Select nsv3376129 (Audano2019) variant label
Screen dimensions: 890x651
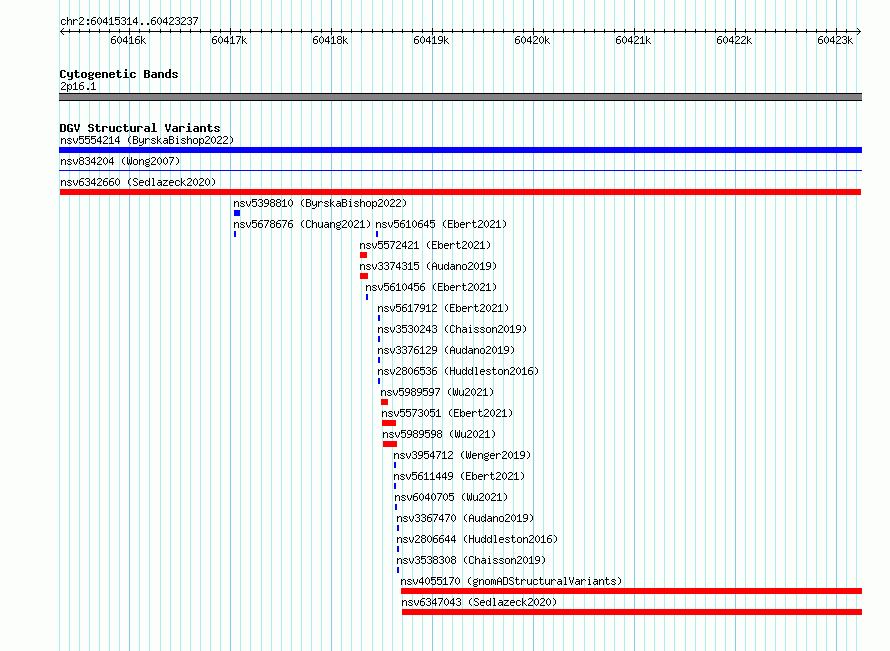(x=446, y=350)
